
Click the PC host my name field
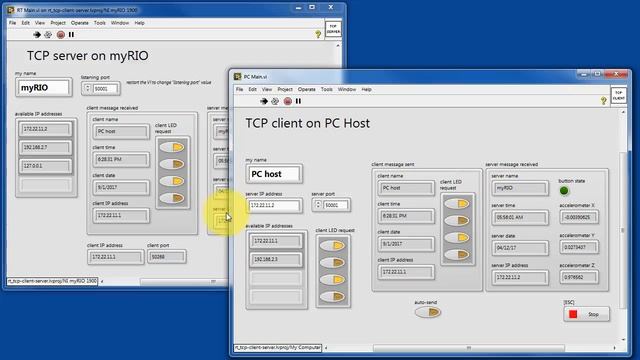tap(274, 174)
